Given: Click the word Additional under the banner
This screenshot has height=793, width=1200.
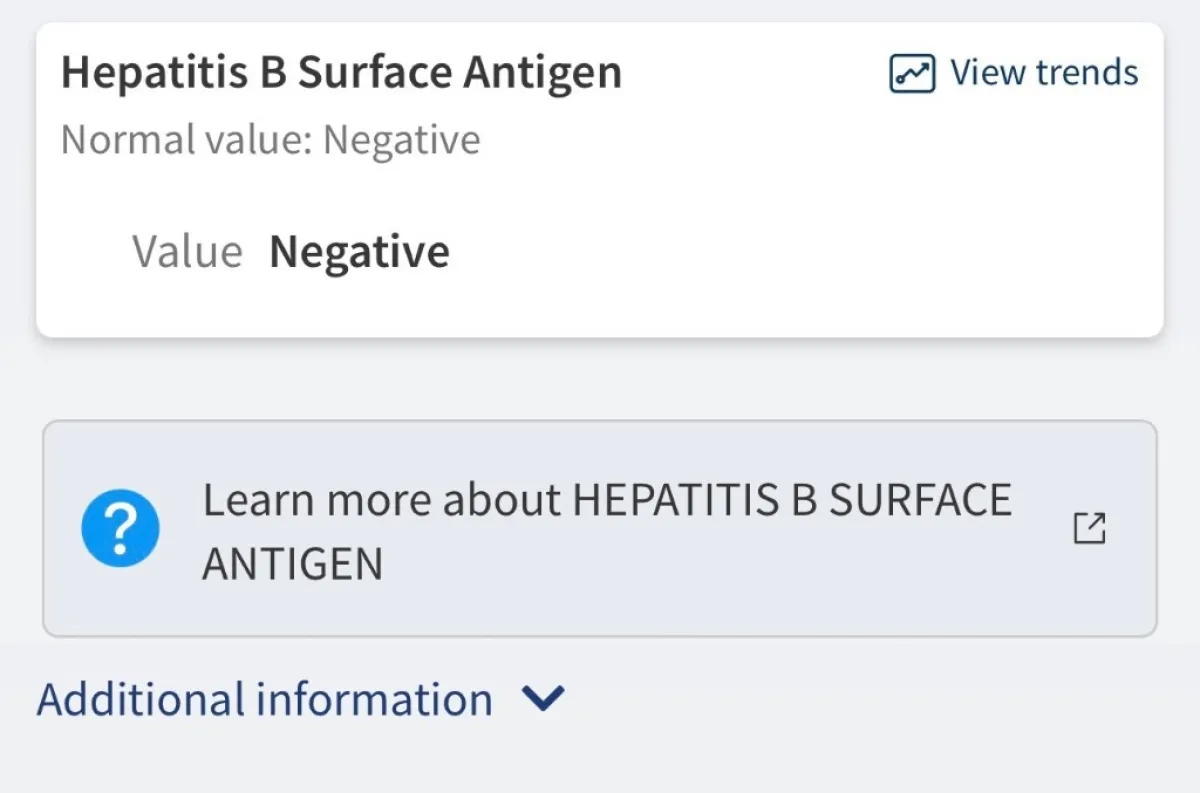Looking at the screenshot, I should coord(141,699).
